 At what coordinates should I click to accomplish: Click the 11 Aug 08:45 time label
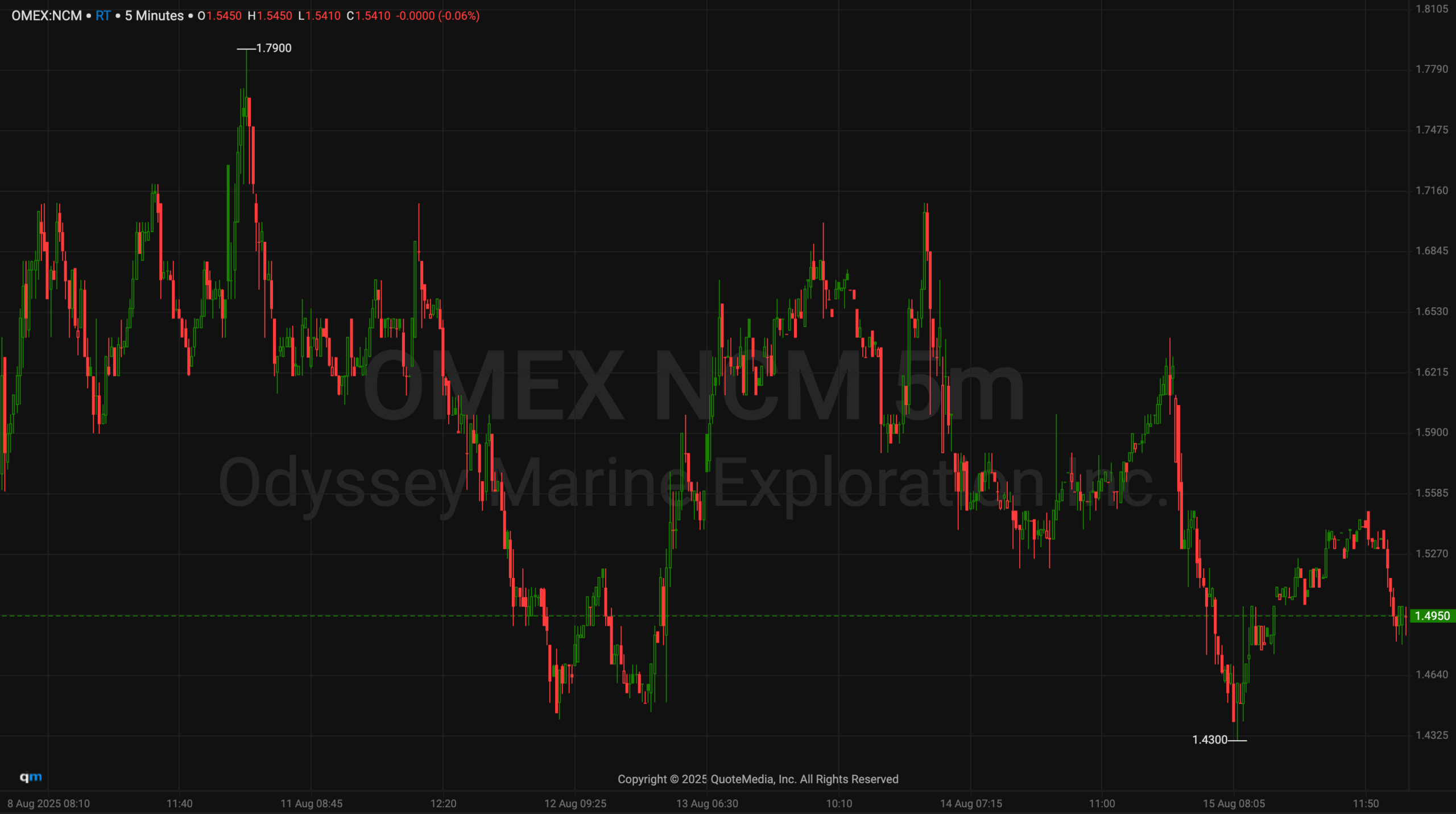pos(311,804)
